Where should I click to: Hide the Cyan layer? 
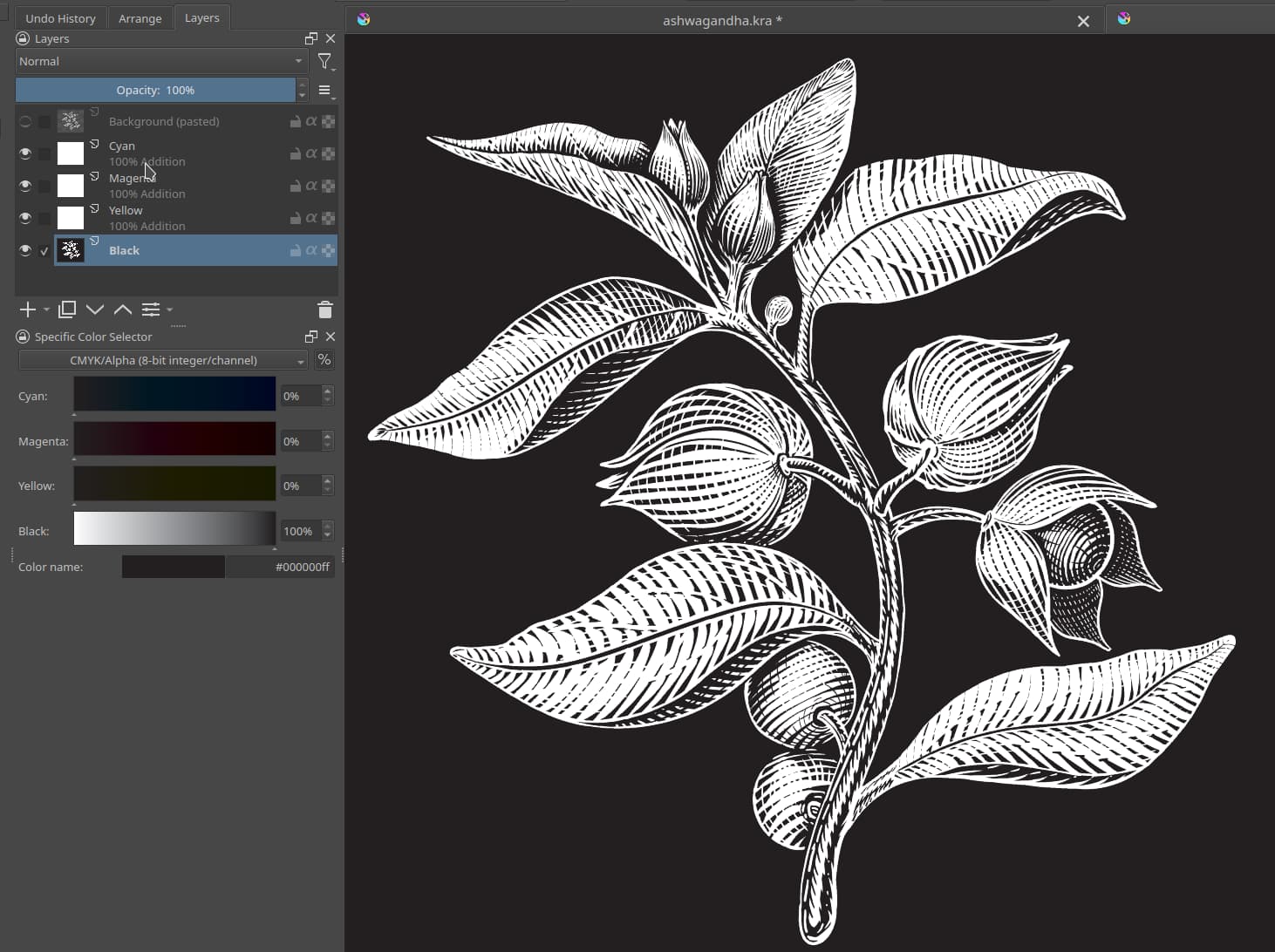[25, 153]
